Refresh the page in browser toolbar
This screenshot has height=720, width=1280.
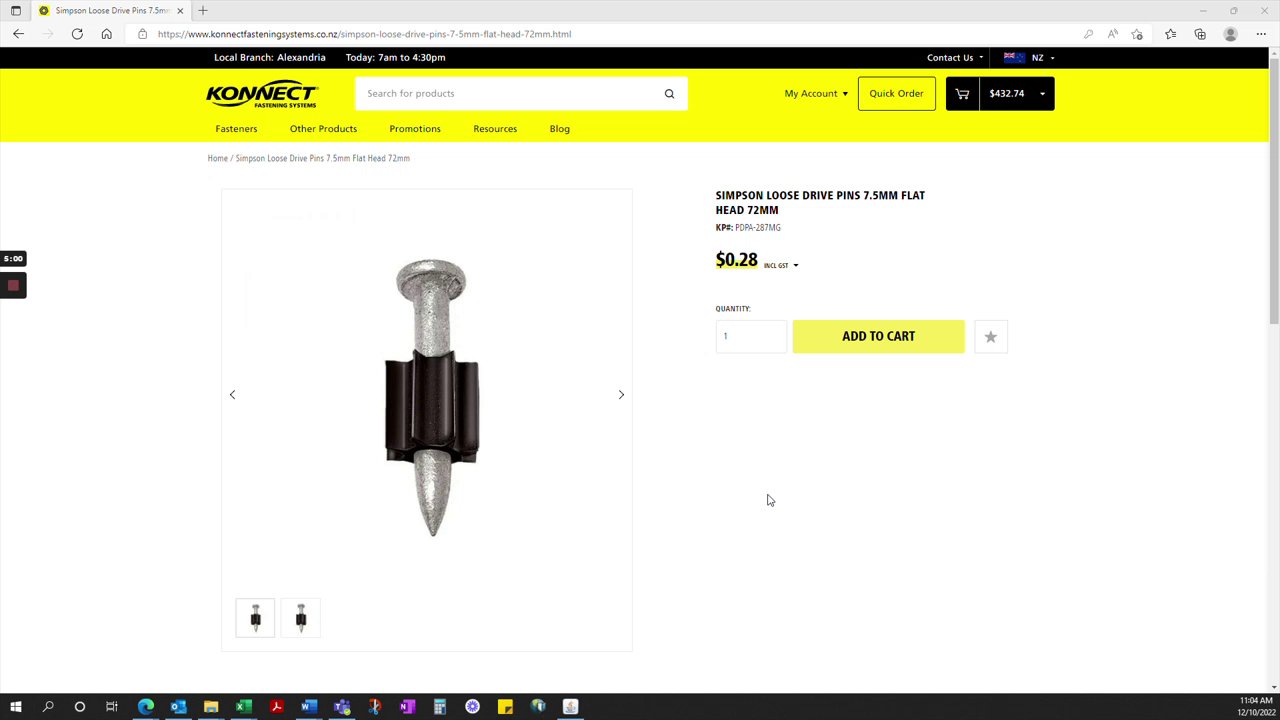pos(77,34)
